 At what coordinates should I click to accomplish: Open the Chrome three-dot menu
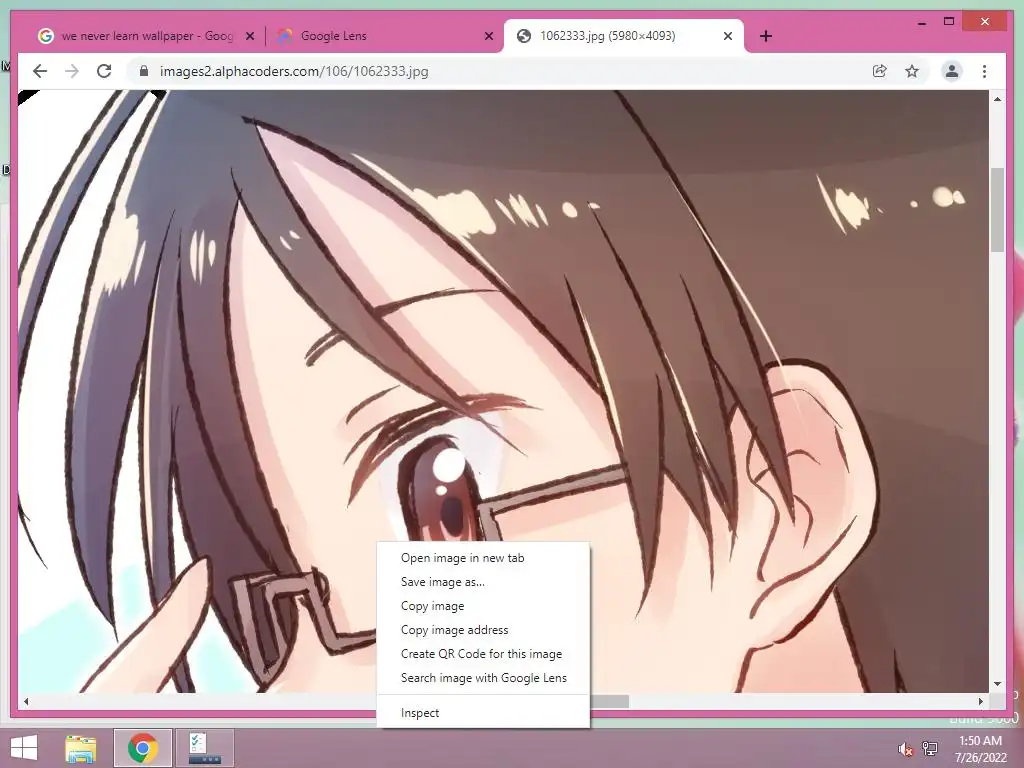984,71
